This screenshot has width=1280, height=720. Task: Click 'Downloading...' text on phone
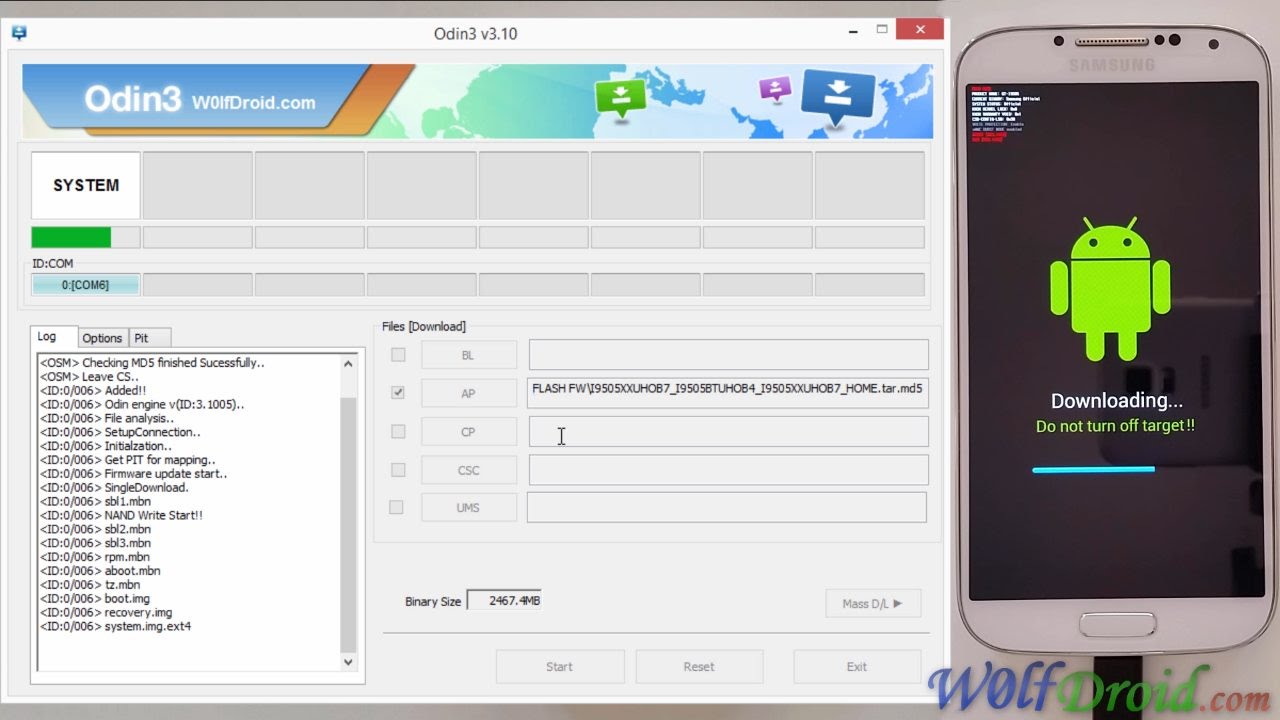pyautogui.click(x=1116, y=401)
